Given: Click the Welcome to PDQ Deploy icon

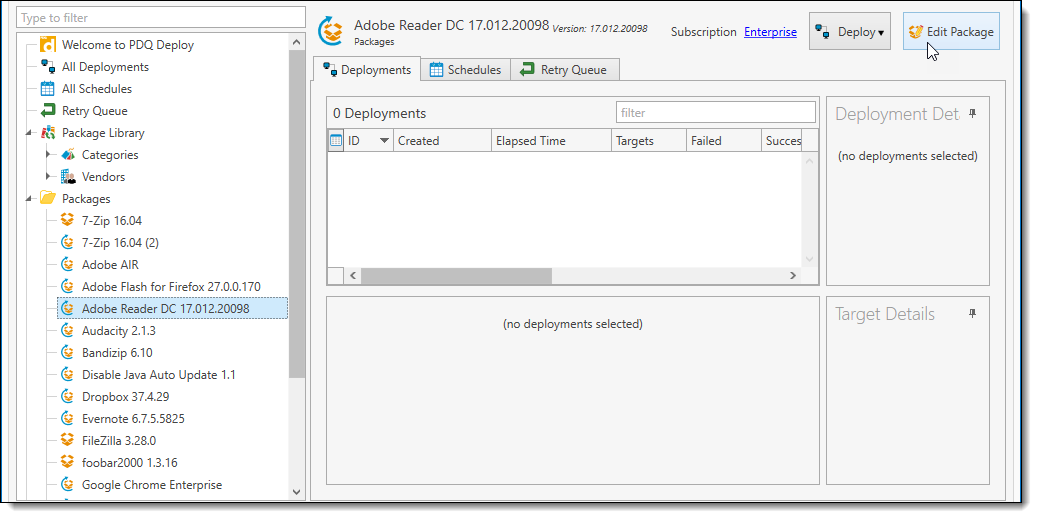Looking at the screenshot, I should click(x=48, y=45).
